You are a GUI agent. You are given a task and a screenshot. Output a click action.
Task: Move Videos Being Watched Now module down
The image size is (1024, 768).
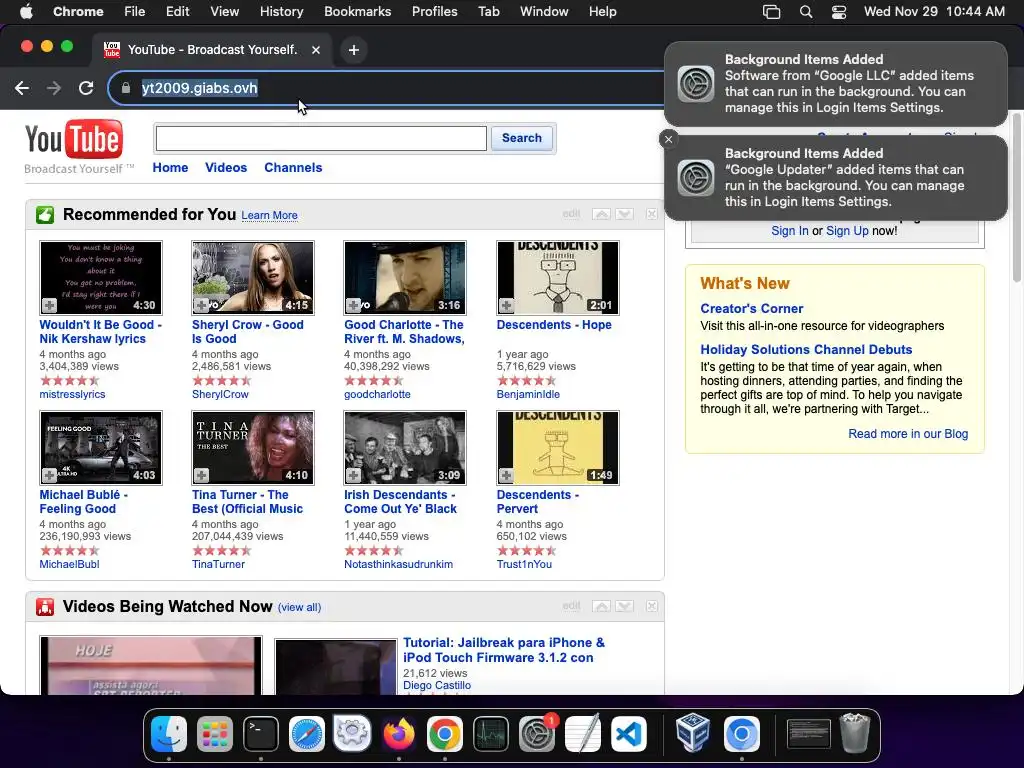point(624,606)
